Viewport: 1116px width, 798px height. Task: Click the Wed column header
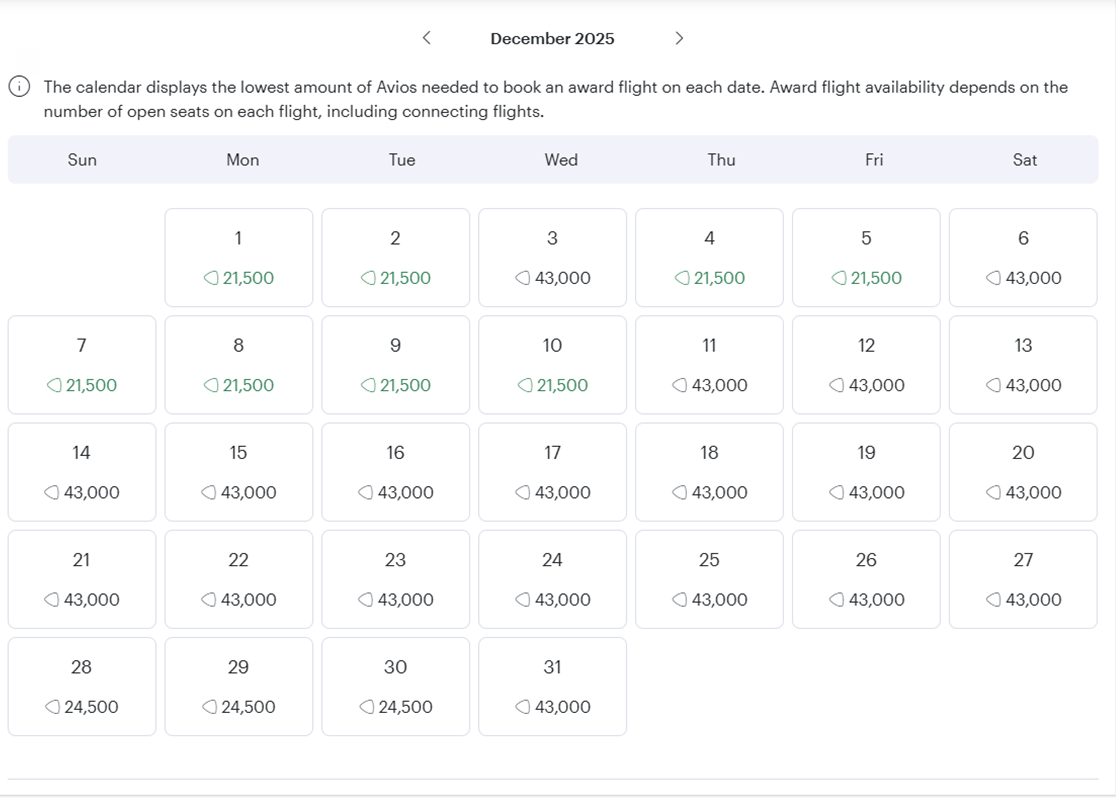pos(561,160)
